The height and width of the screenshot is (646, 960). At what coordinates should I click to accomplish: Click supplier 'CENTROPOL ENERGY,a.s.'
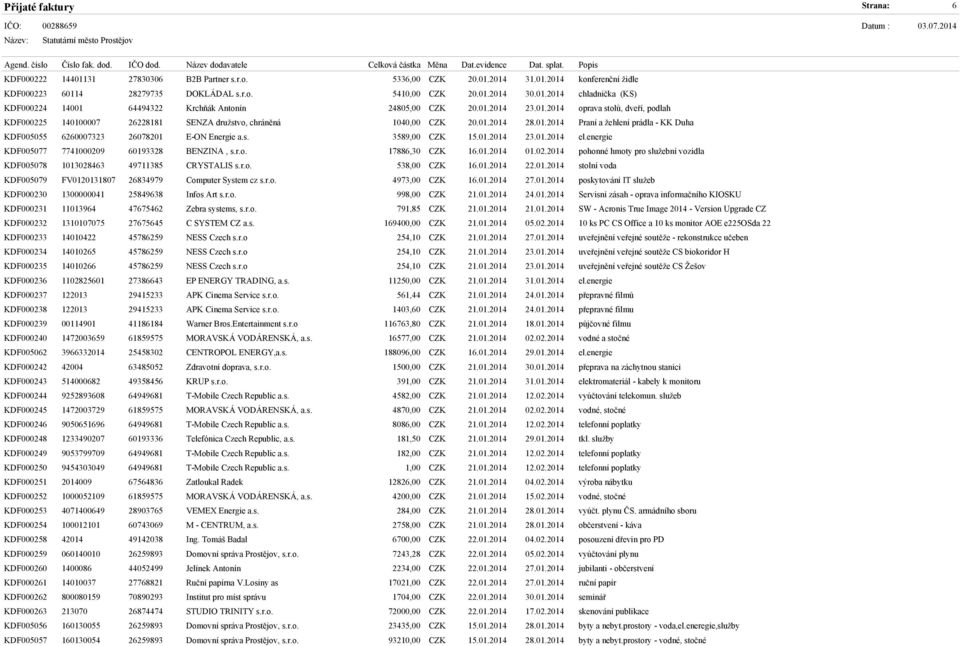click(x=236, y=353)
